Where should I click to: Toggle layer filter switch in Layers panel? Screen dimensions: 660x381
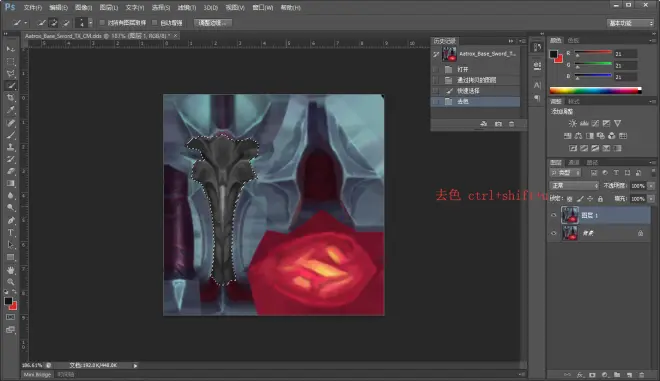click(653, 173)
